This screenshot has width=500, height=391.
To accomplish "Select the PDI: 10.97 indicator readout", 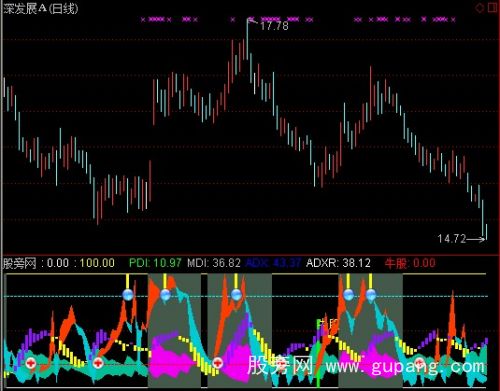I will 155,263.
